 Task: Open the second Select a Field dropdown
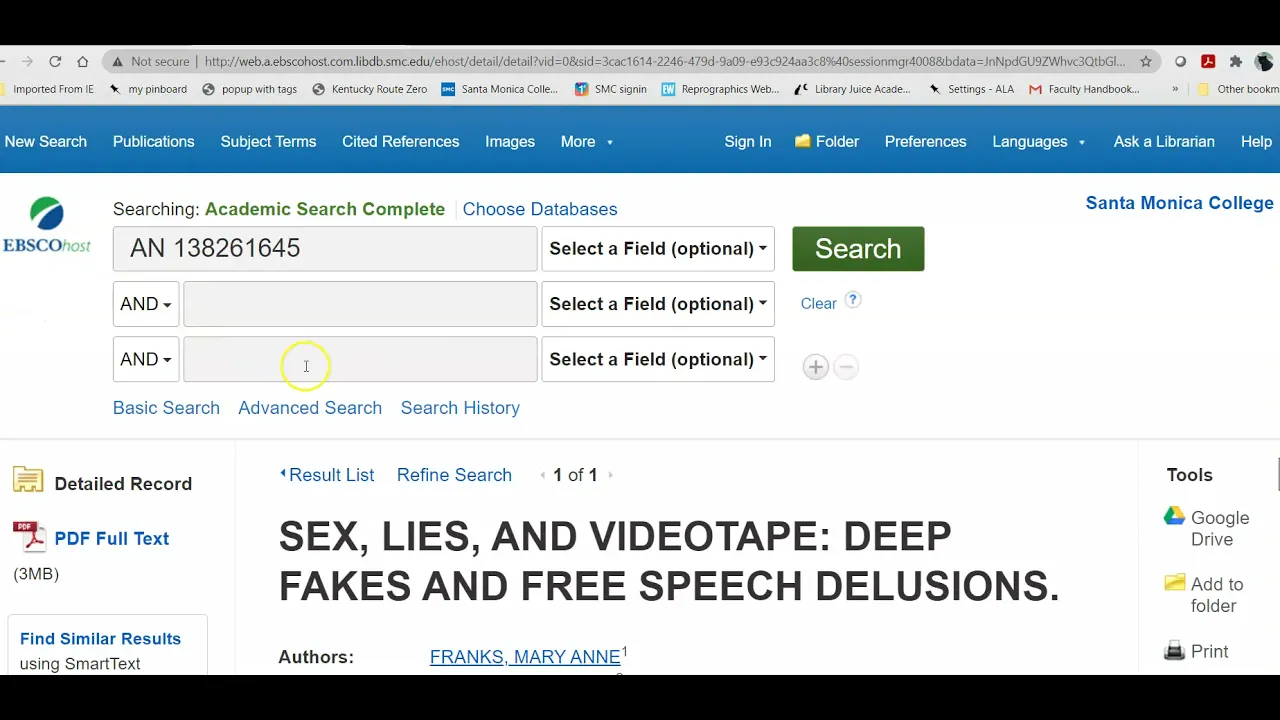[658, 304]
